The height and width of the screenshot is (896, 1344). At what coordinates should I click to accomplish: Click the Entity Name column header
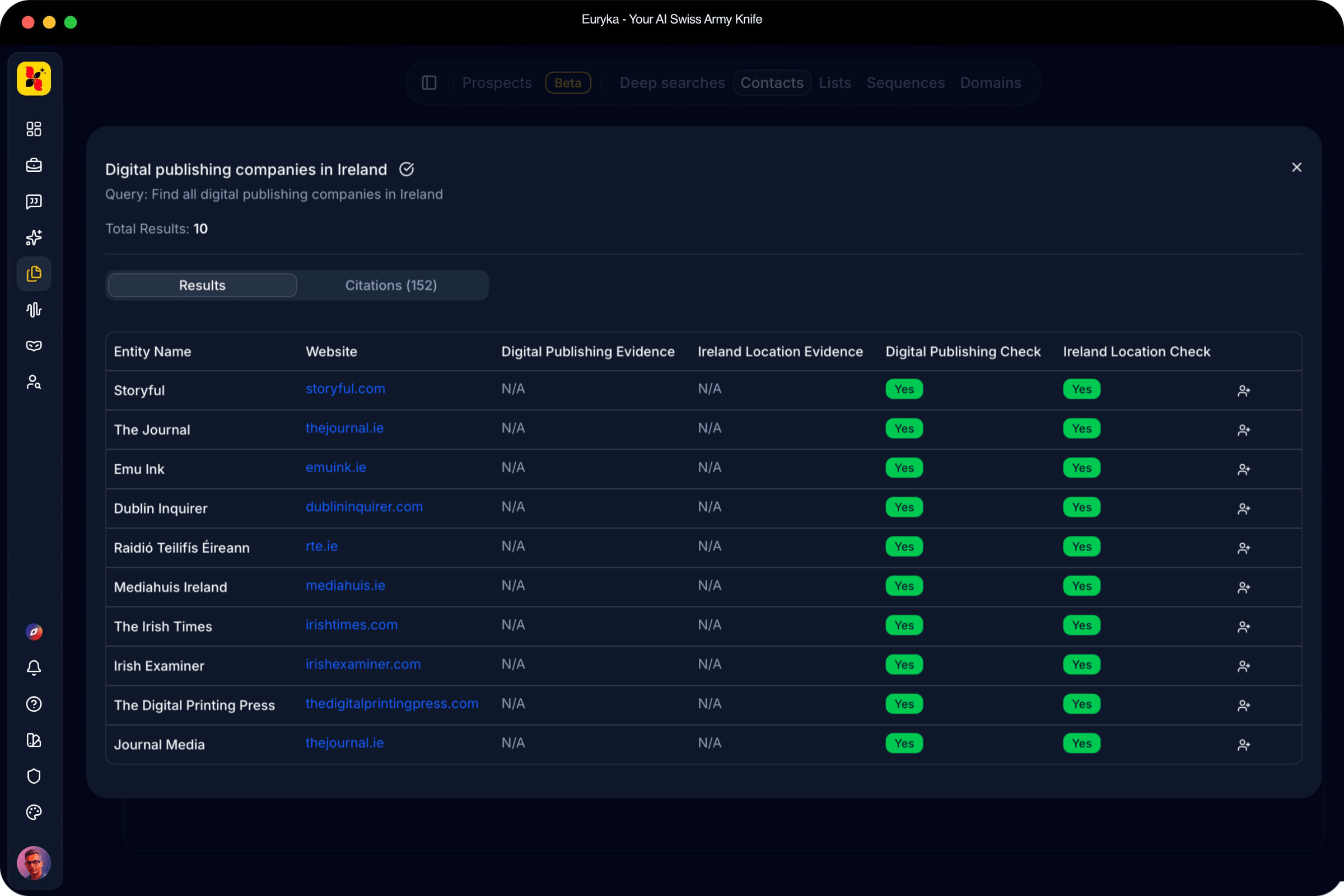[x=152, y=352]
